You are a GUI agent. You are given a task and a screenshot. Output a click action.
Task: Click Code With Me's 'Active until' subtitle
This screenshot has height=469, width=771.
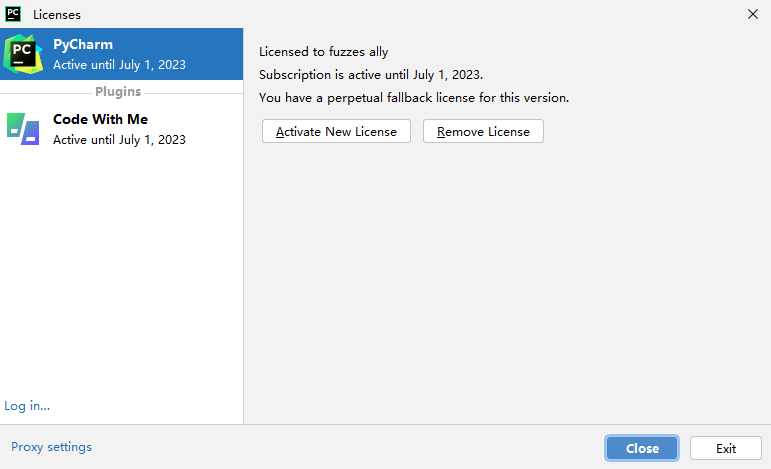pyautogui.click(x=119, y=140)
